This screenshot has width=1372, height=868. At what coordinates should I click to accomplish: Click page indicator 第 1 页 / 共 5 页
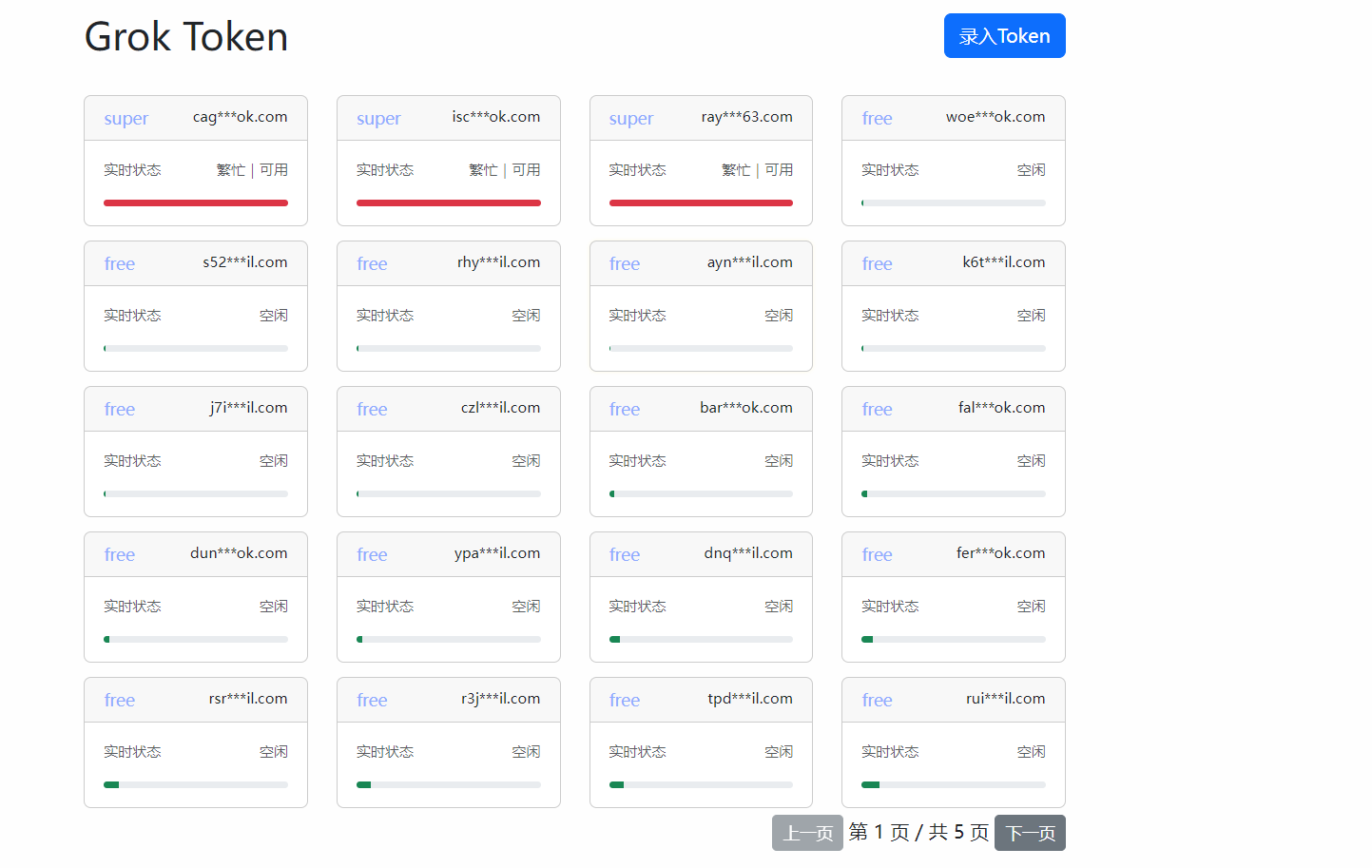918,833
